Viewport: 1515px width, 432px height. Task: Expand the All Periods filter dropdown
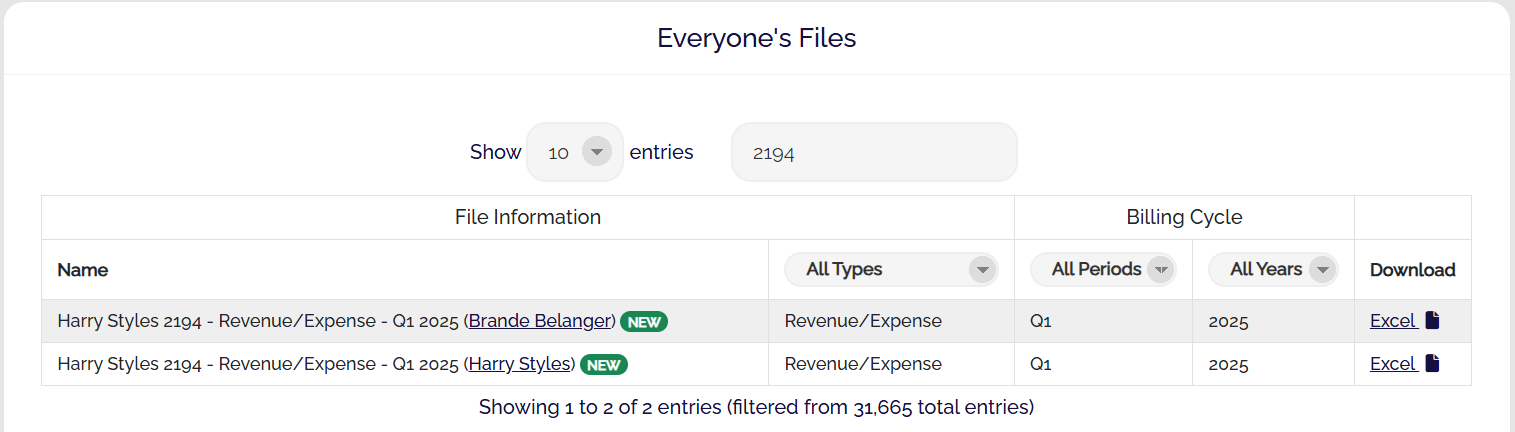1102,269
